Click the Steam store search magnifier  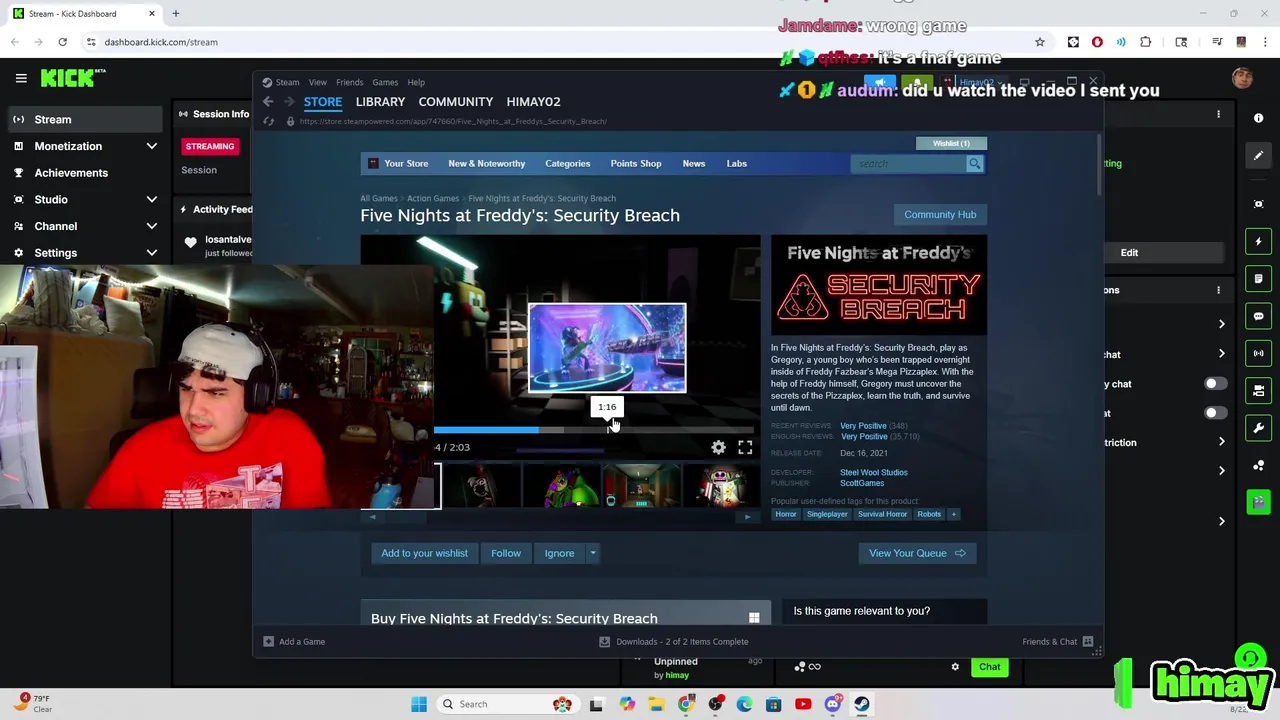tap(974, 164)
